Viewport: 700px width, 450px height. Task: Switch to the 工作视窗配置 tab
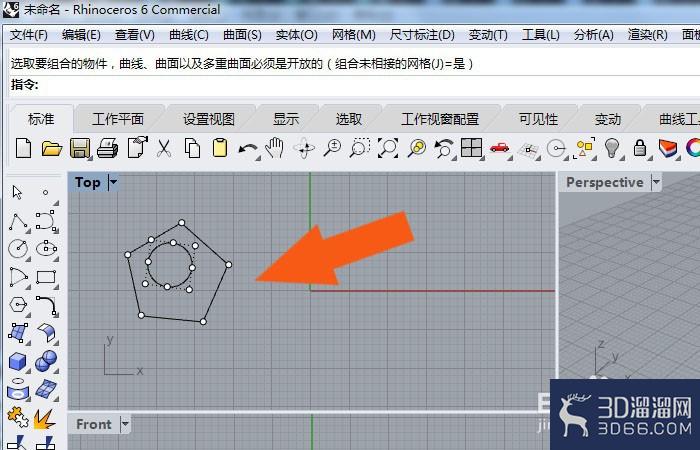click(440, 119)
